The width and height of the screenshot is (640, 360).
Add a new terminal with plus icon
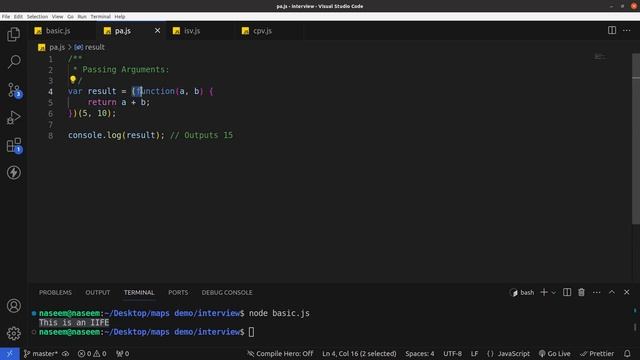(544, 292)
